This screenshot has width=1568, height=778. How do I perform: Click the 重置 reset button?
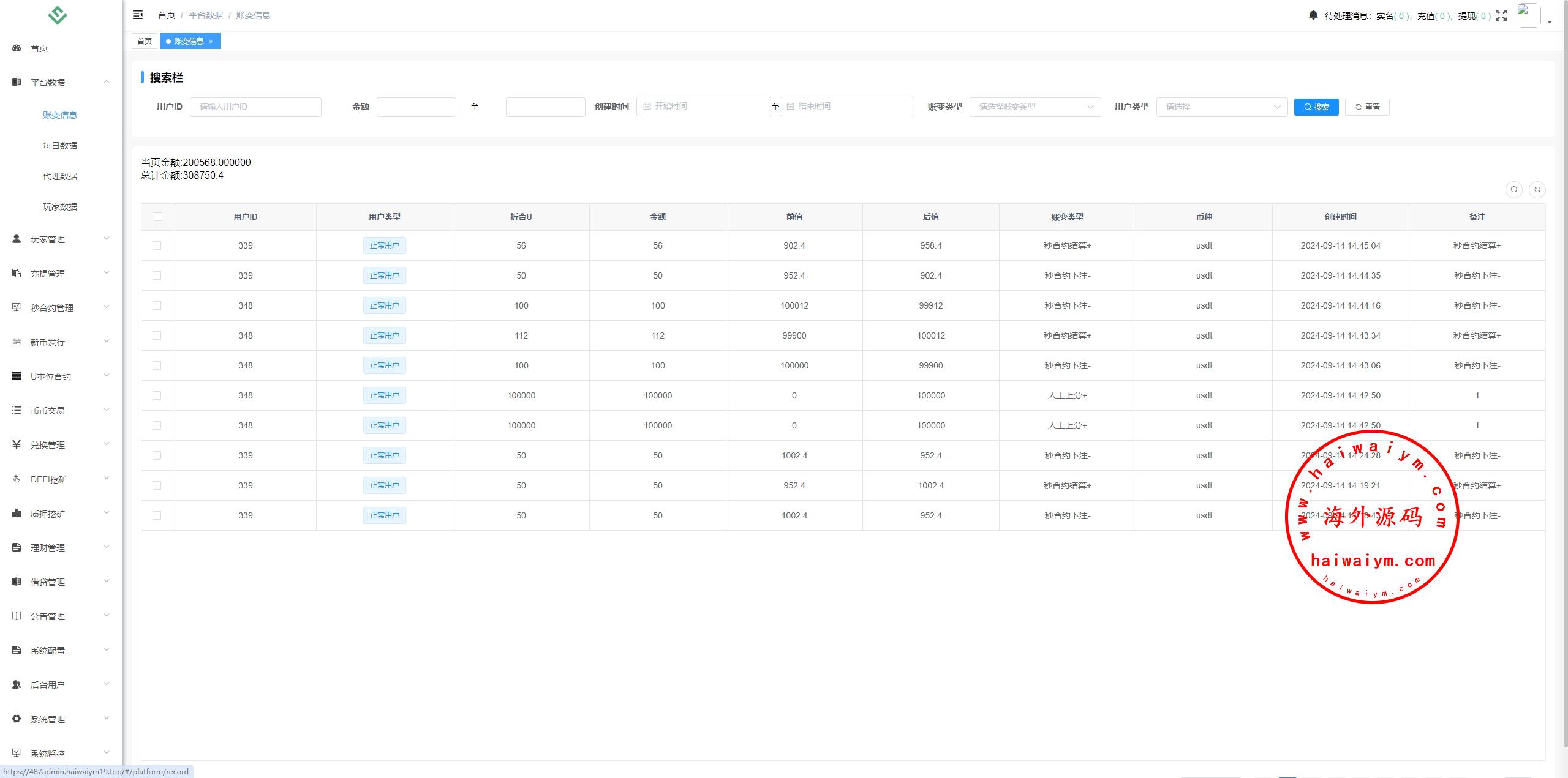(x=1366, y=107)
